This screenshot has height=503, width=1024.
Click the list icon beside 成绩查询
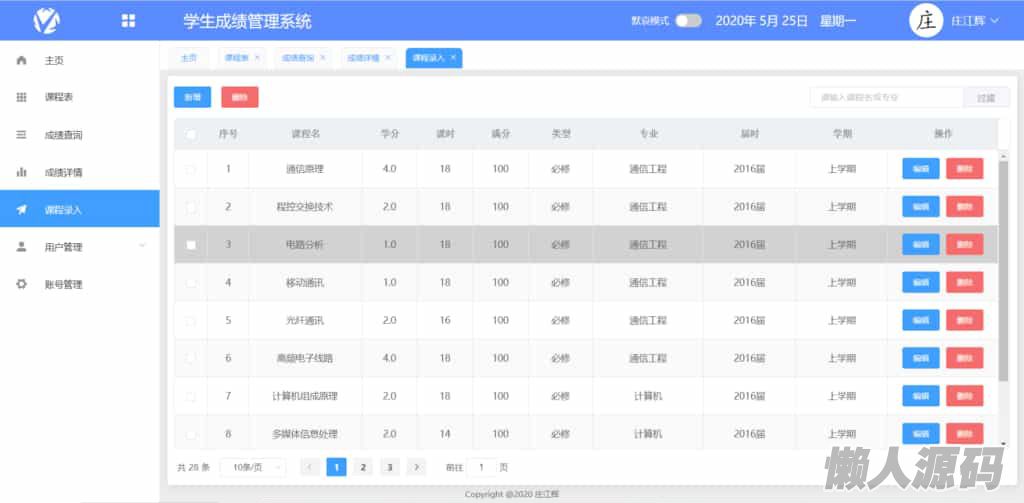21,135
